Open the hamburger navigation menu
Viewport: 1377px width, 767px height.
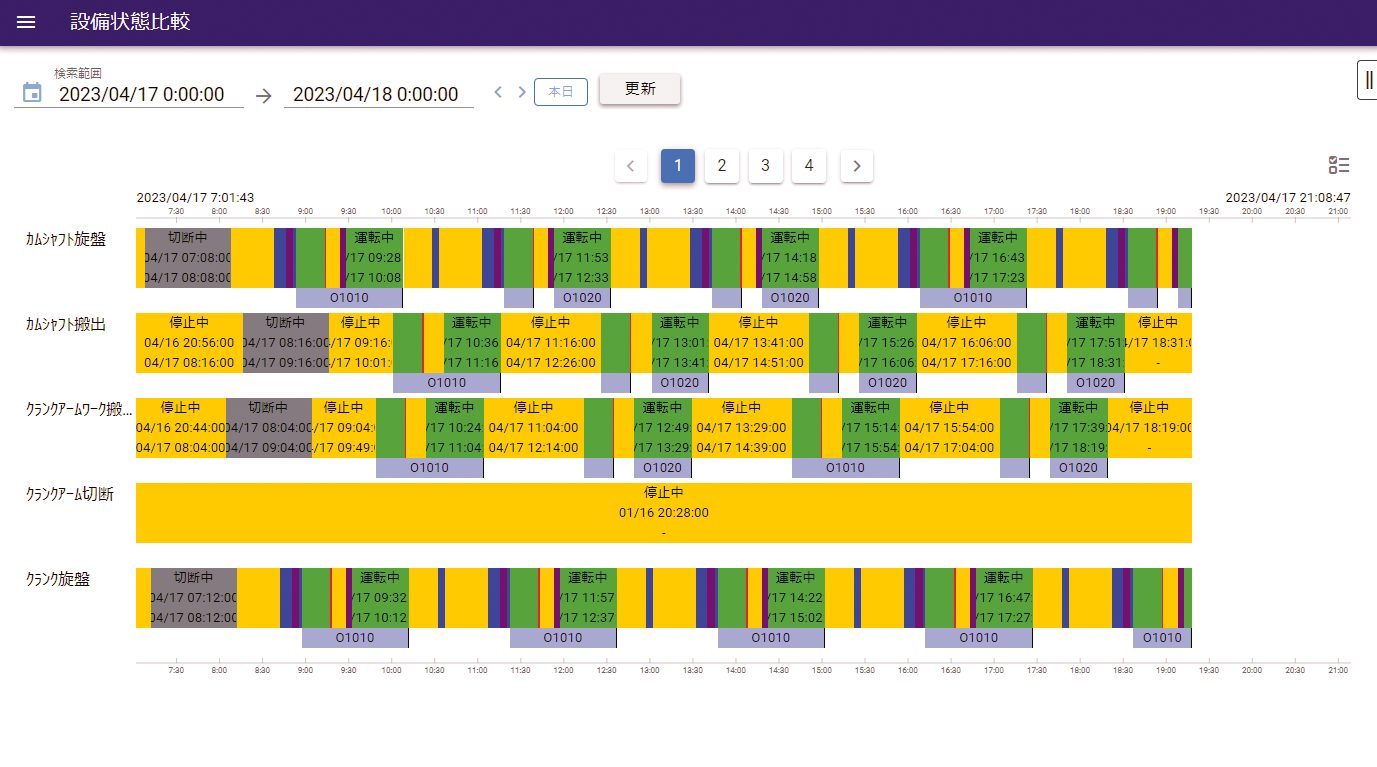[x=26, y=22]
